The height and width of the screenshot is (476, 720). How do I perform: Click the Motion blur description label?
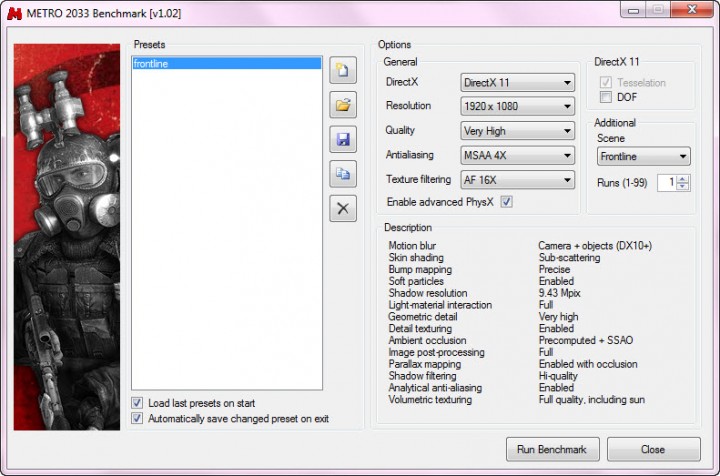[x=412, y=246]
